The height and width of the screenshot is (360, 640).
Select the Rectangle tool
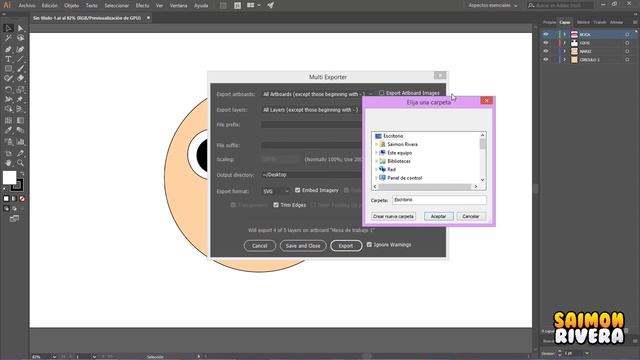click(x=8, y=69)
